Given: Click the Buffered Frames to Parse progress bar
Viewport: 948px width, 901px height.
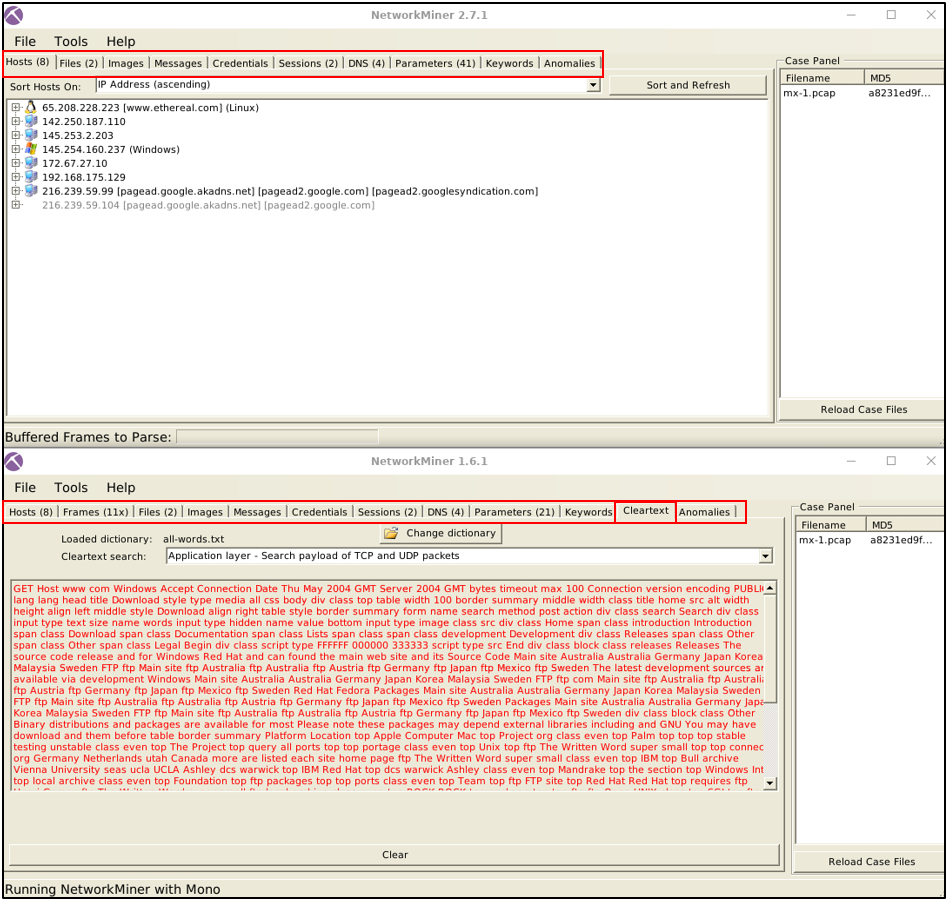Looking at the screenshot, I should 278,437.
